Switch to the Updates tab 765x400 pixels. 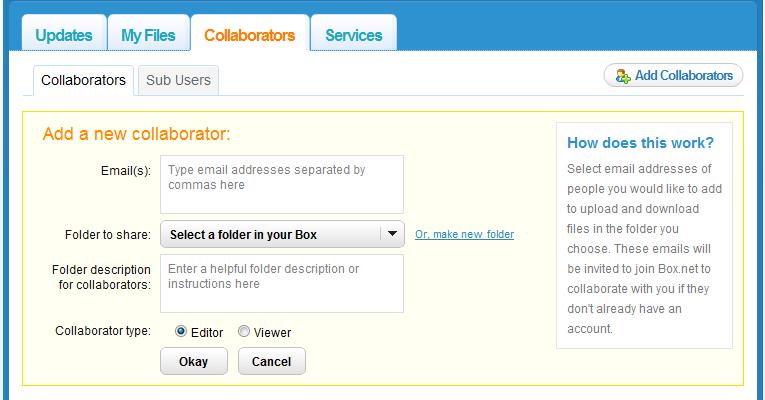[x=64, y=34]
